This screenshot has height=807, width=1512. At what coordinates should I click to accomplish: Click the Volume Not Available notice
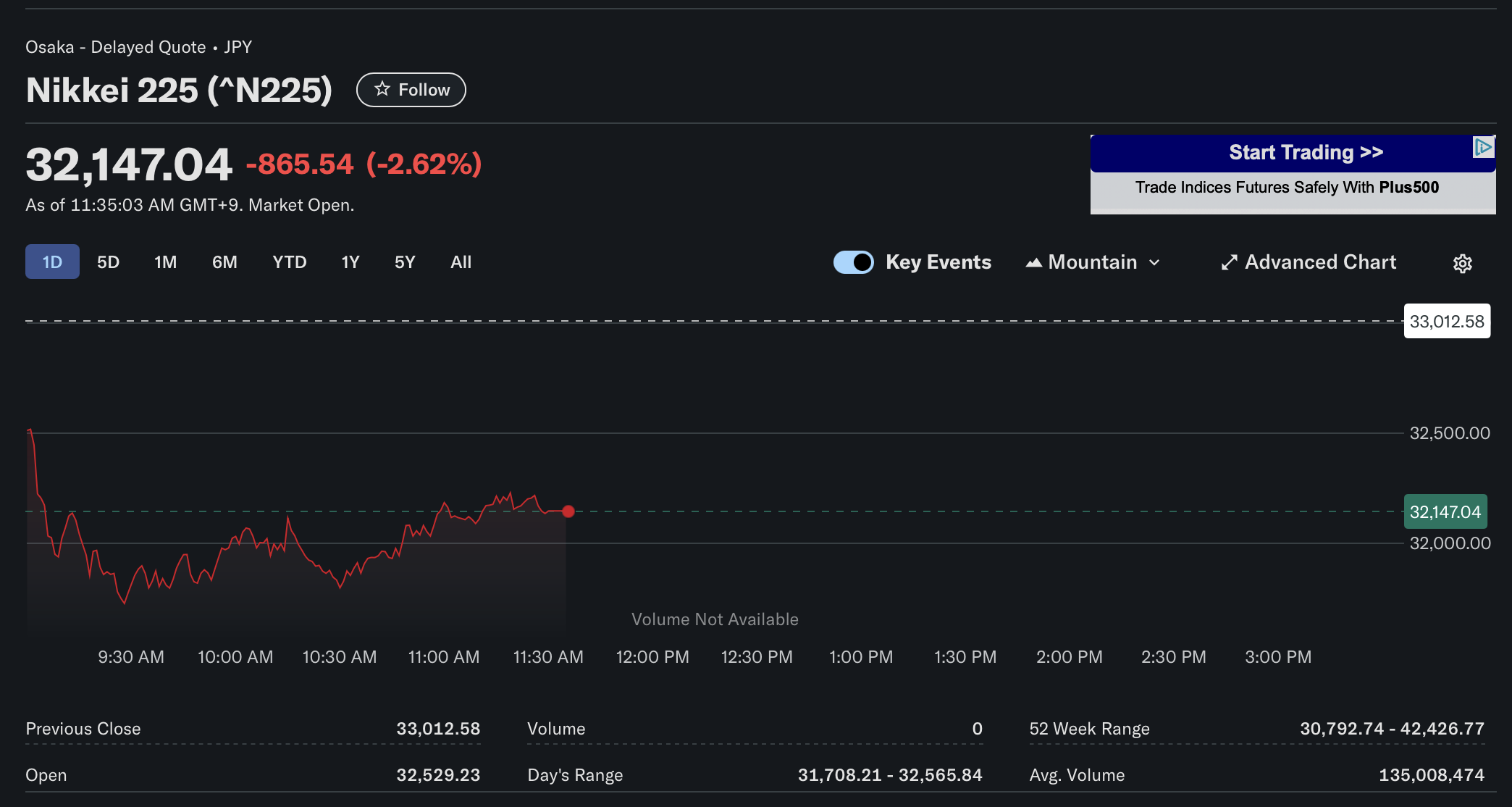coord(715,619)
